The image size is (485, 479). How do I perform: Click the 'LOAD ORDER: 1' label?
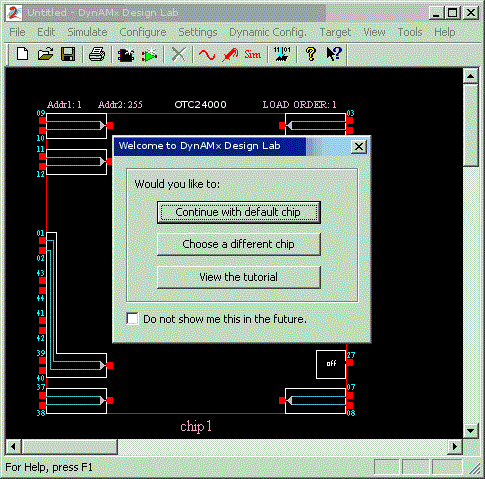299,105
